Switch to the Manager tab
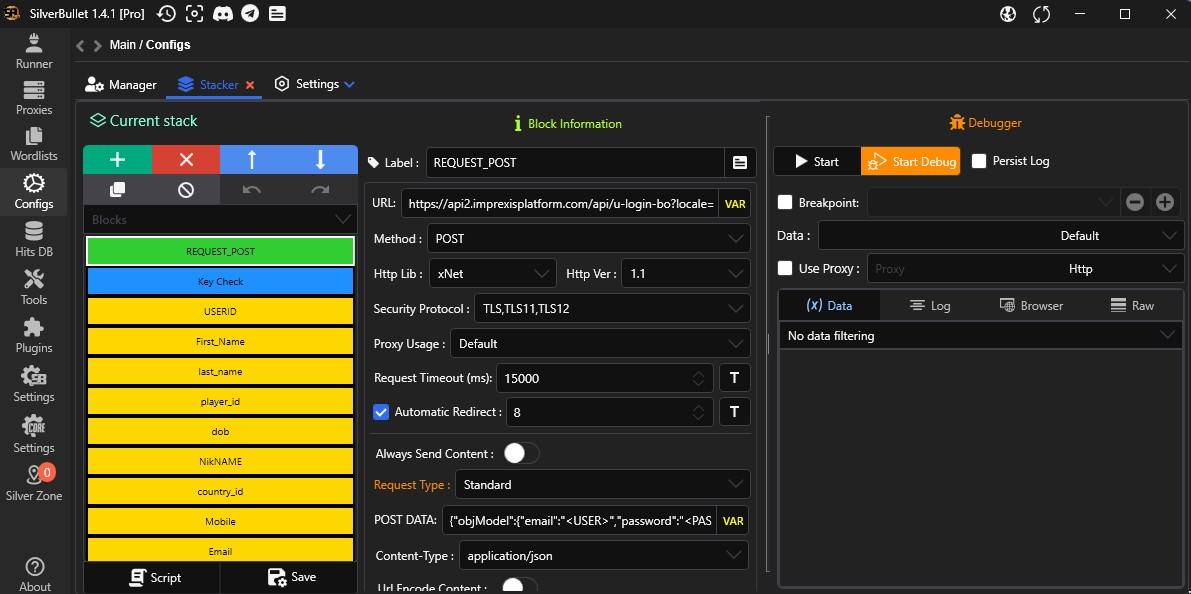The width and height of the screenshot is (1191, 594). pyautogui.click(x=121, y=85)
